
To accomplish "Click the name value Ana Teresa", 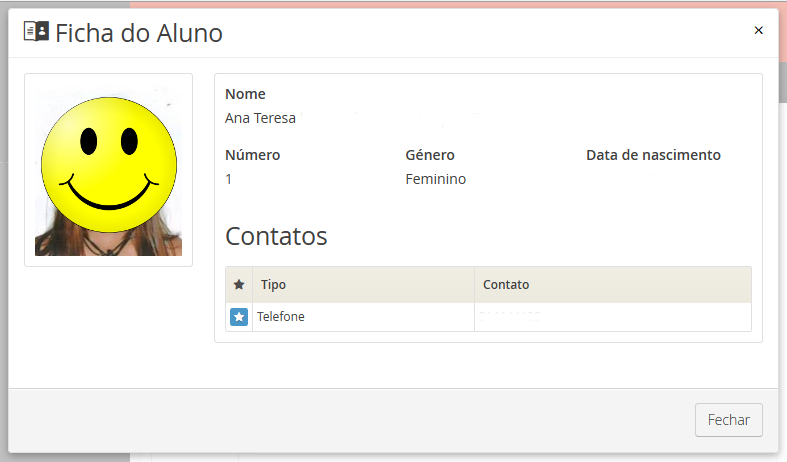I will pos(260,118).
